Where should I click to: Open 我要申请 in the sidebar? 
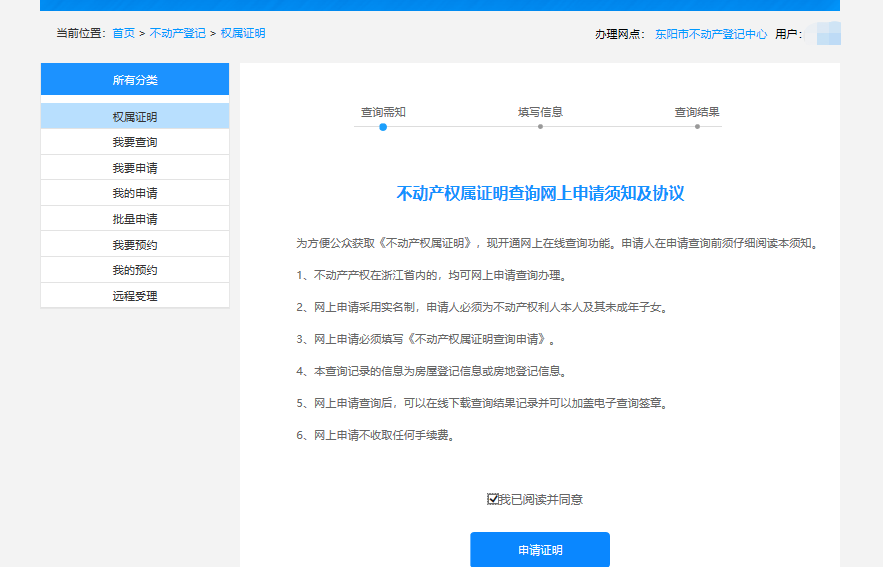(x=135, y=168)
